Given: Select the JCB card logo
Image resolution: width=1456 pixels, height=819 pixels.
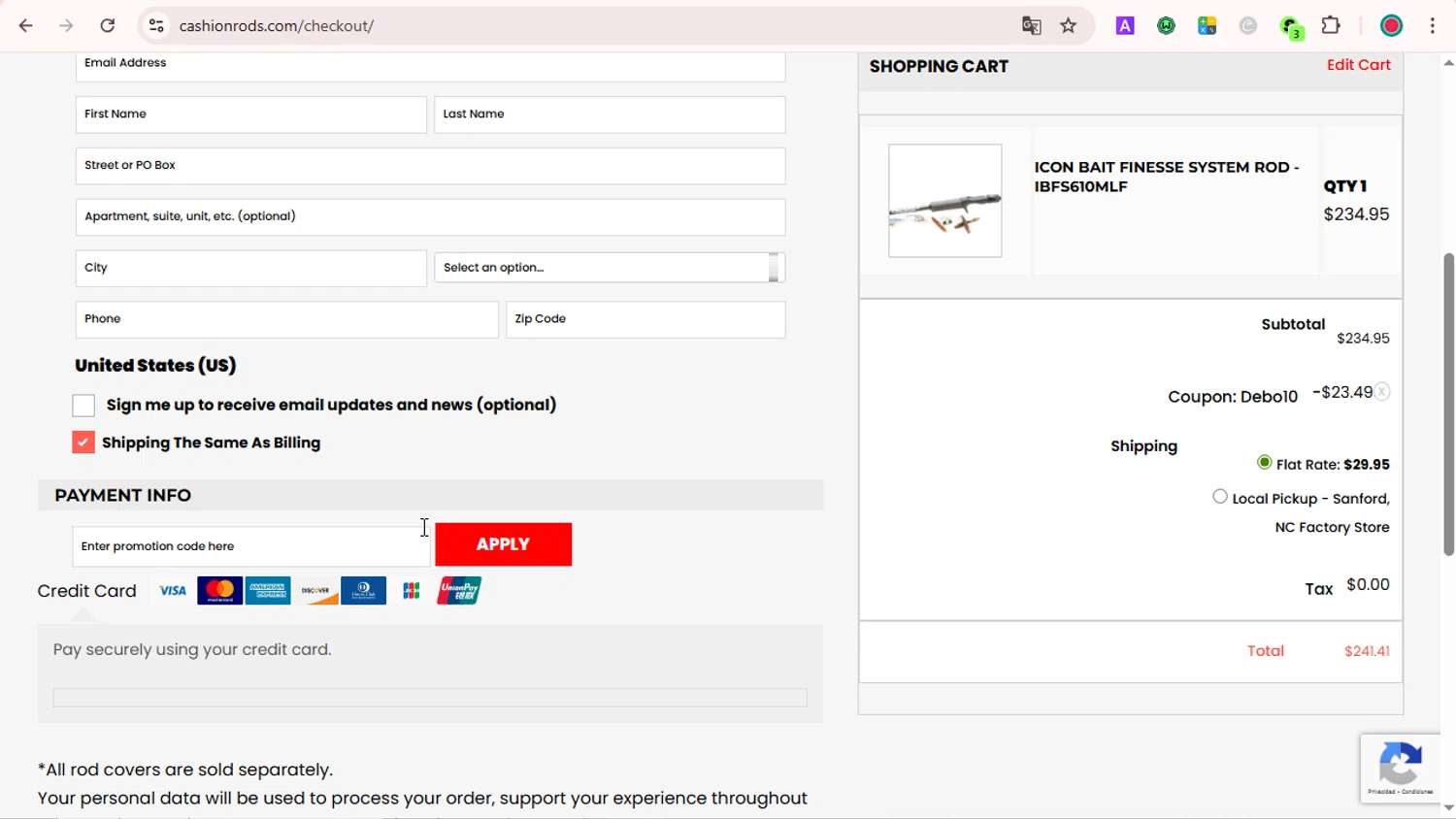Looking at the screenshot, I should 412,590.
